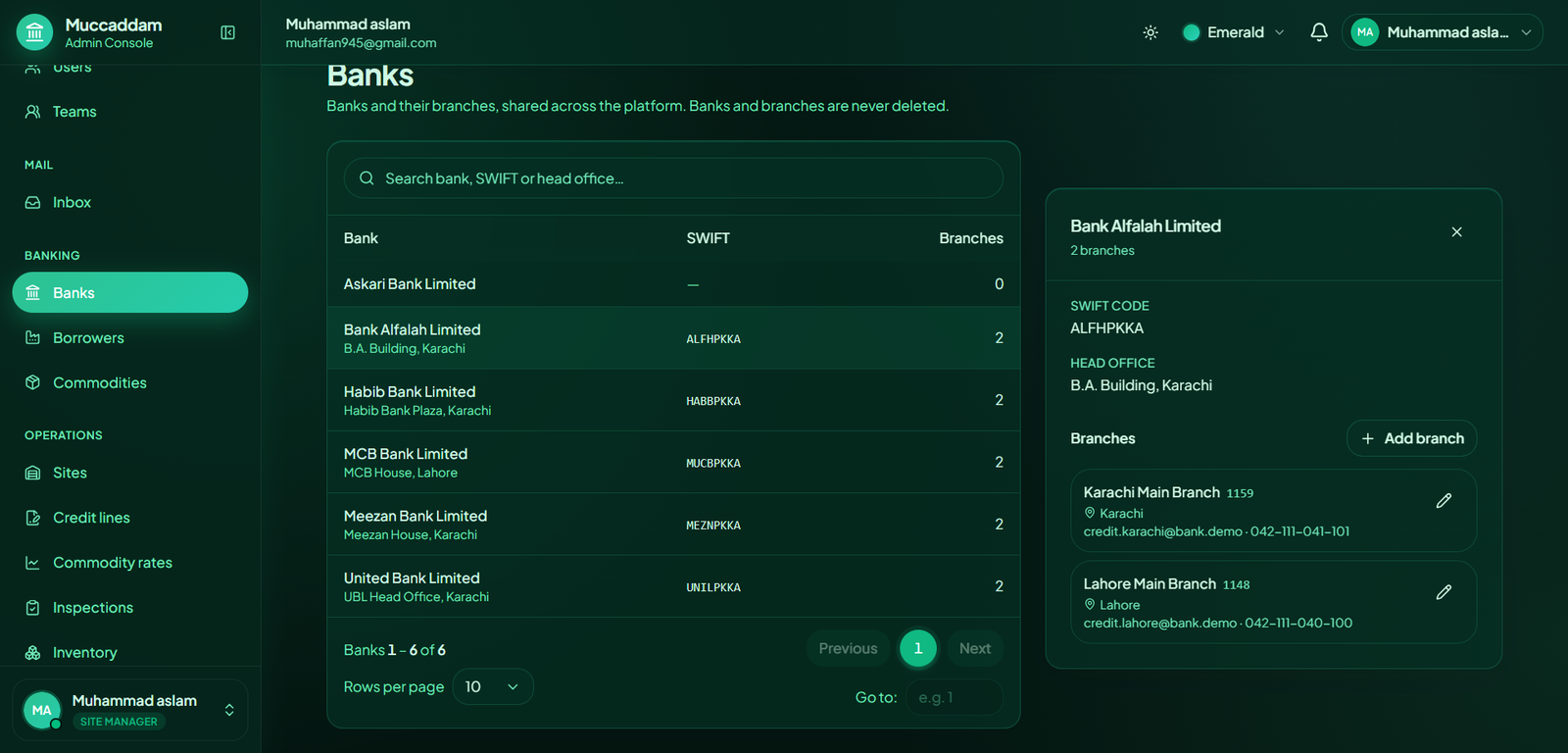Collapse the sidebar with the panel icon

pos(227,32)
